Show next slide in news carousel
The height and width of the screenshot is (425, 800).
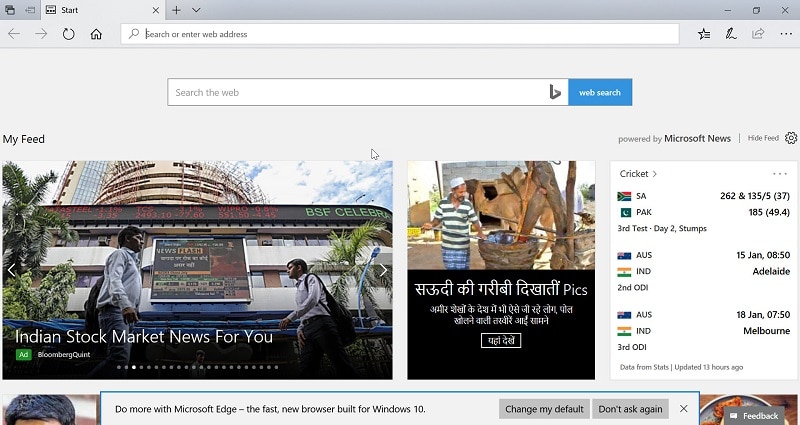pyautogui.click(x=383, y=270)
